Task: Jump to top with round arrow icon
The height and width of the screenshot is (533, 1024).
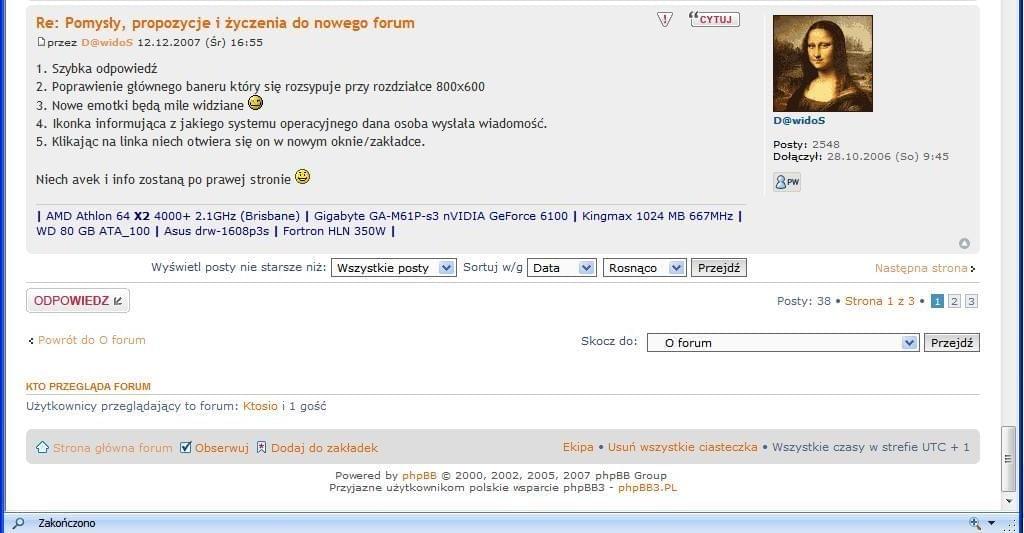Action: click(965, 244)
